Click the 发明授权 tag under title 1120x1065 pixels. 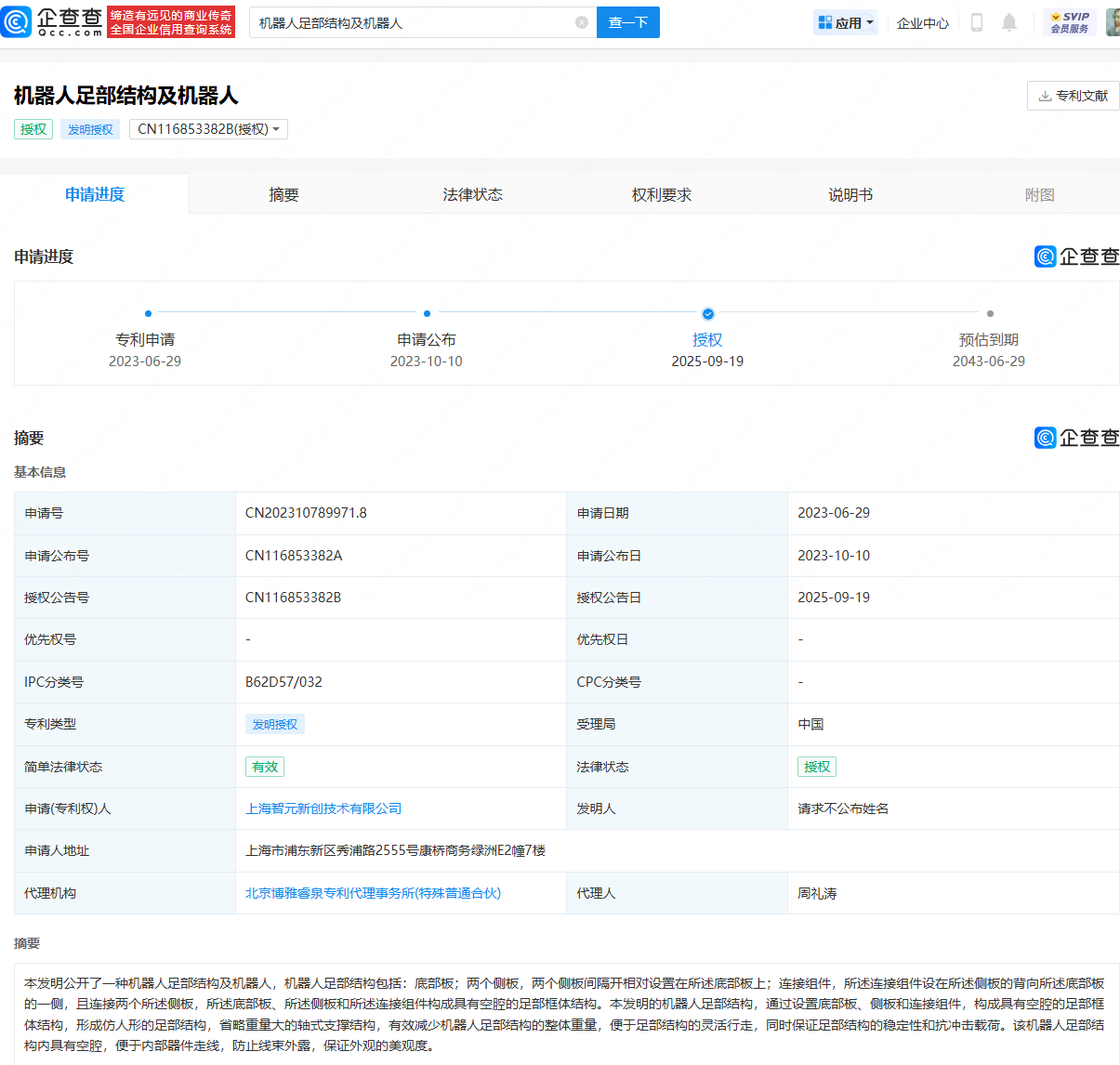[x=90, y=129]
